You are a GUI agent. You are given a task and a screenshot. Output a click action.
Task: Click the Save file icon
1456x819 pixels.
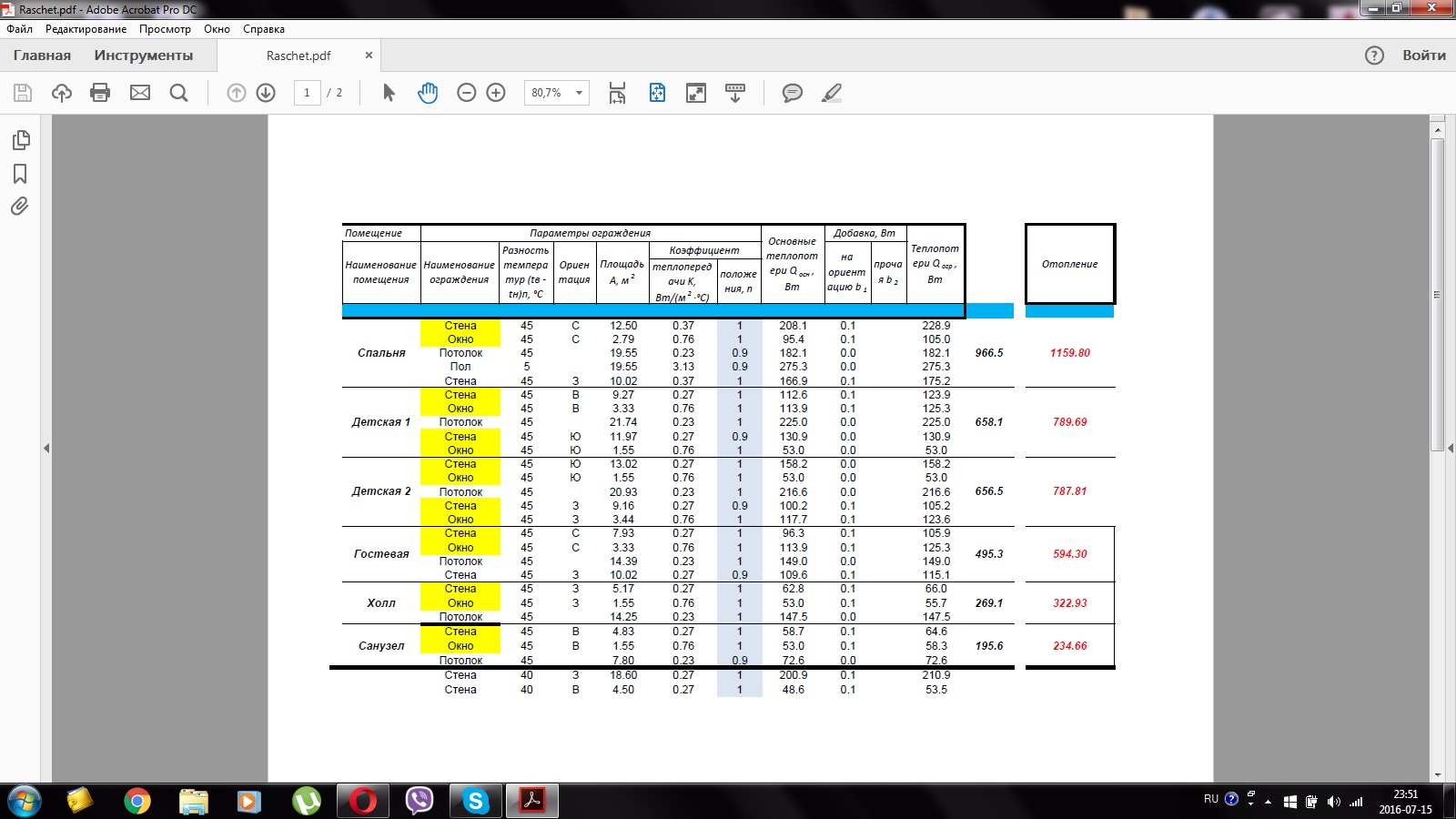(23, 93)
